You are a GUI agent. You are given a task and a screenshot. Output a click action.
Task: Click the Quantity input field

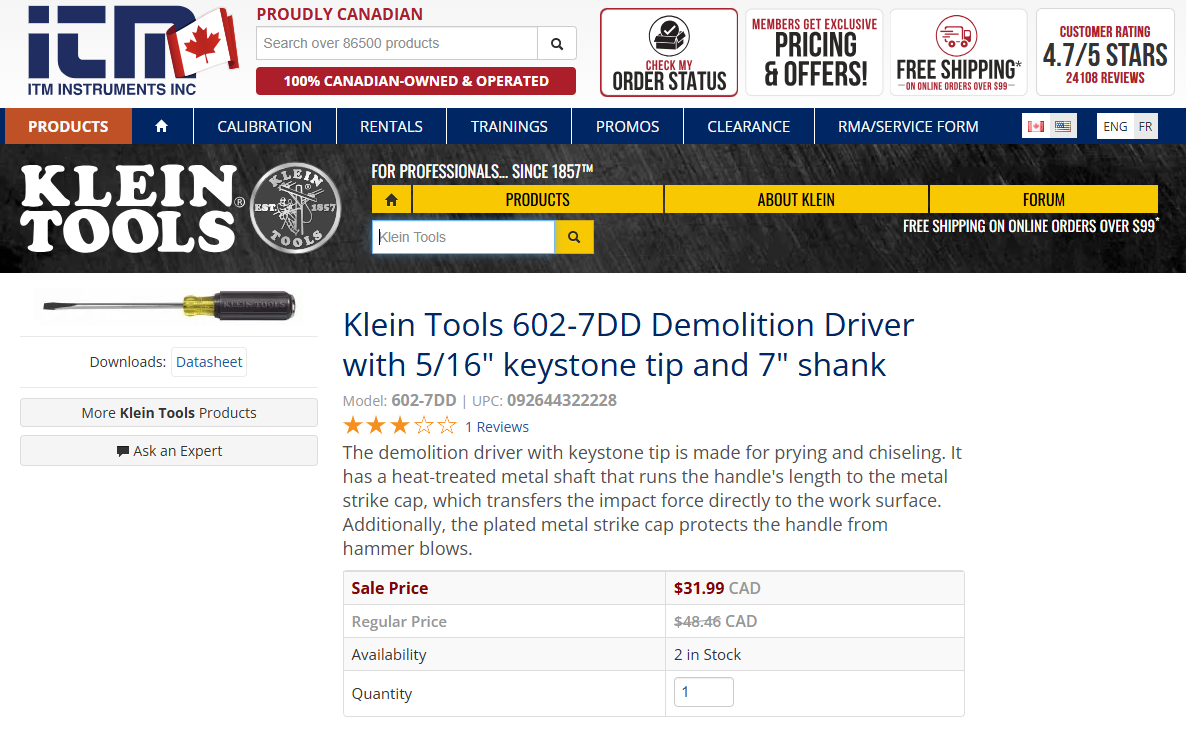(703, 692)
